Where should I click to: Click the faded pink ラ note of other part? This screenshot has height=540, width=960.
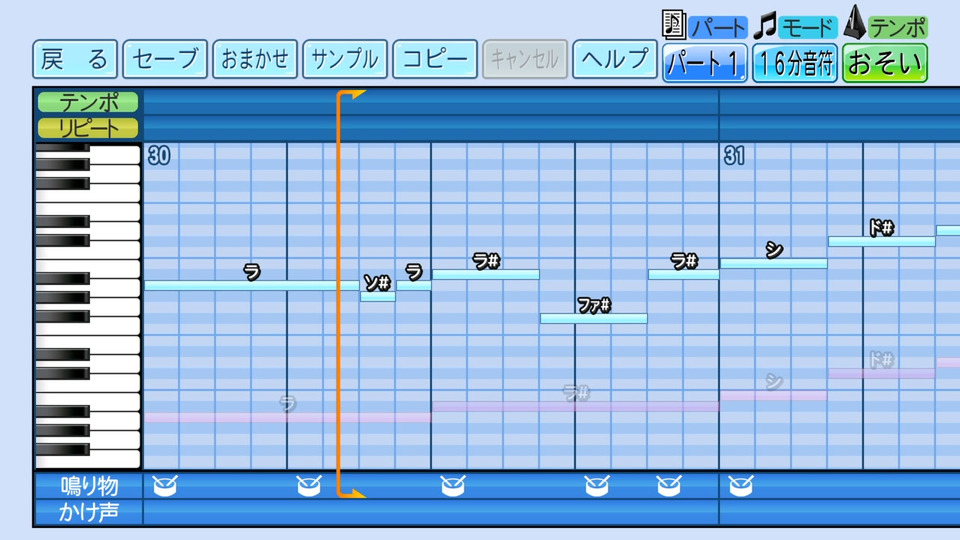pyautogui.click(x=288, y=418)
